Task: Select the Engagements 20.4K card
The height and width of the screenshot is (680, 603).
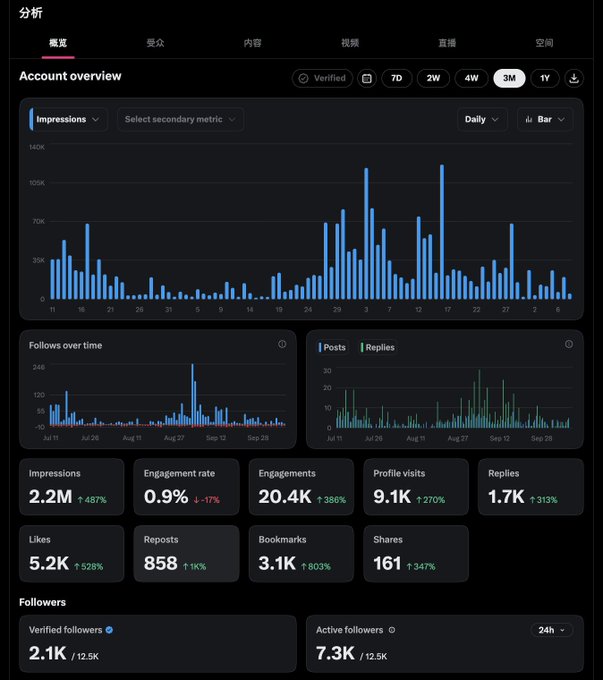Action: tap(301, 487)
